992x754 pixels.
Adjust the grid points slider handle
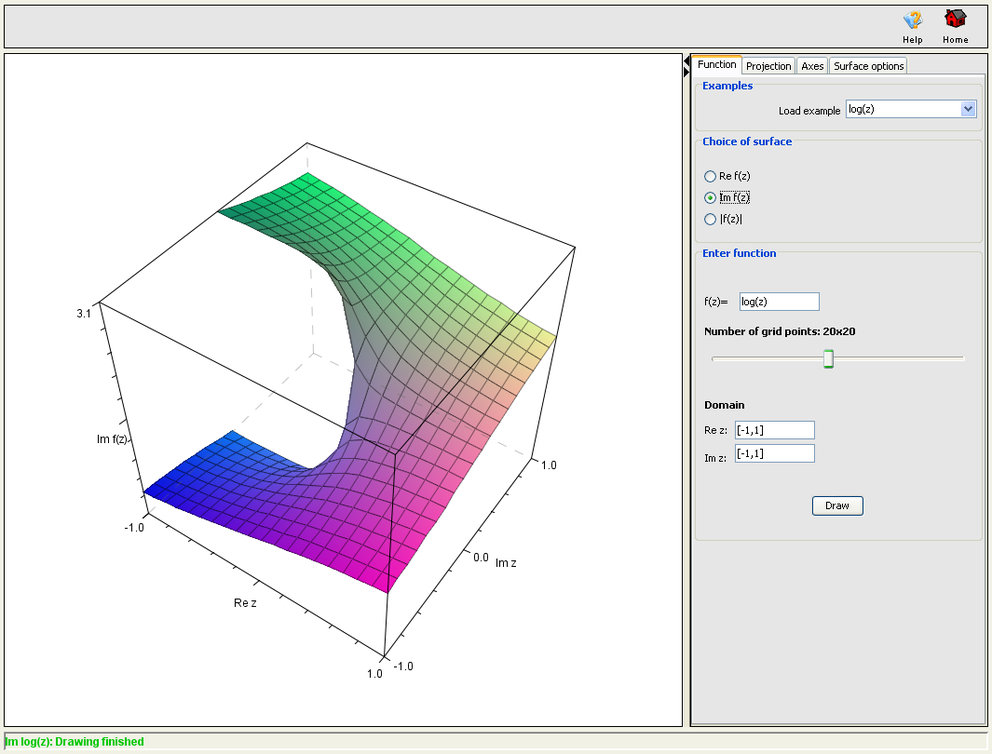click(x=828, y=358)
